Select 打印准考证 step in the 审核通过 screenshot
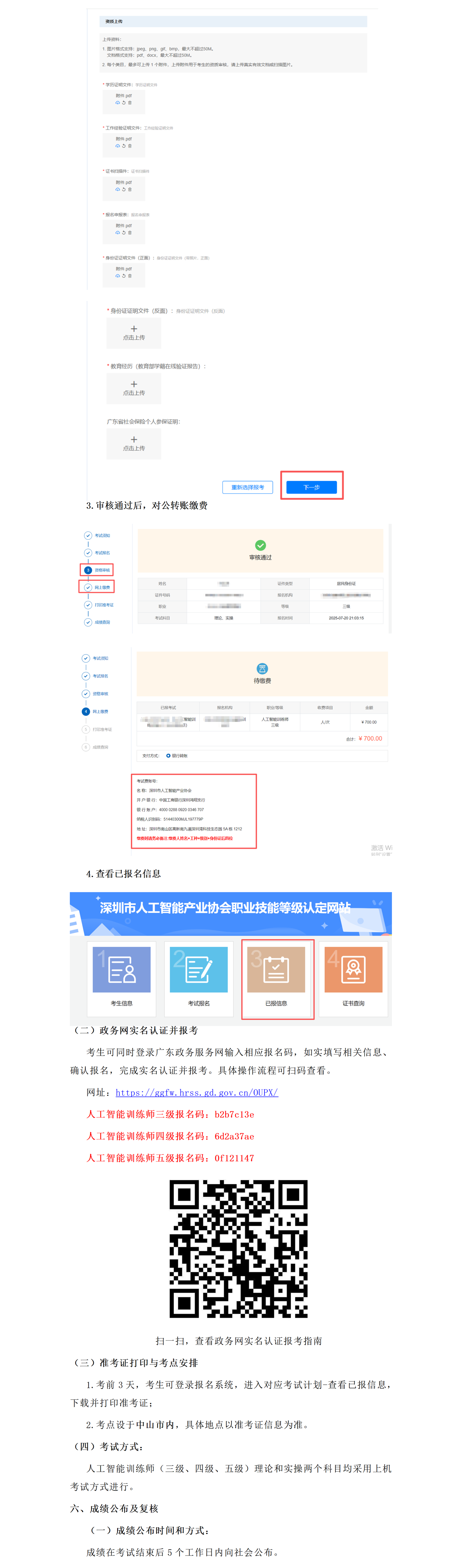Image resolution: width=462 pixels, height=1568 pixels. click(99, 605)
